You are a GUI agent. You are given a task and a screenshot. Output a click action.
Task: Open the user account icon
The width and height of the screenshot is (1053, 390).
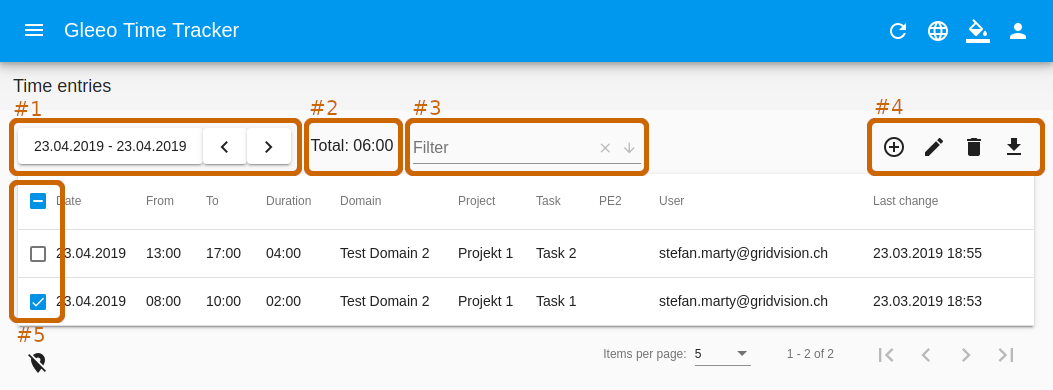[x=1018, y=31]
